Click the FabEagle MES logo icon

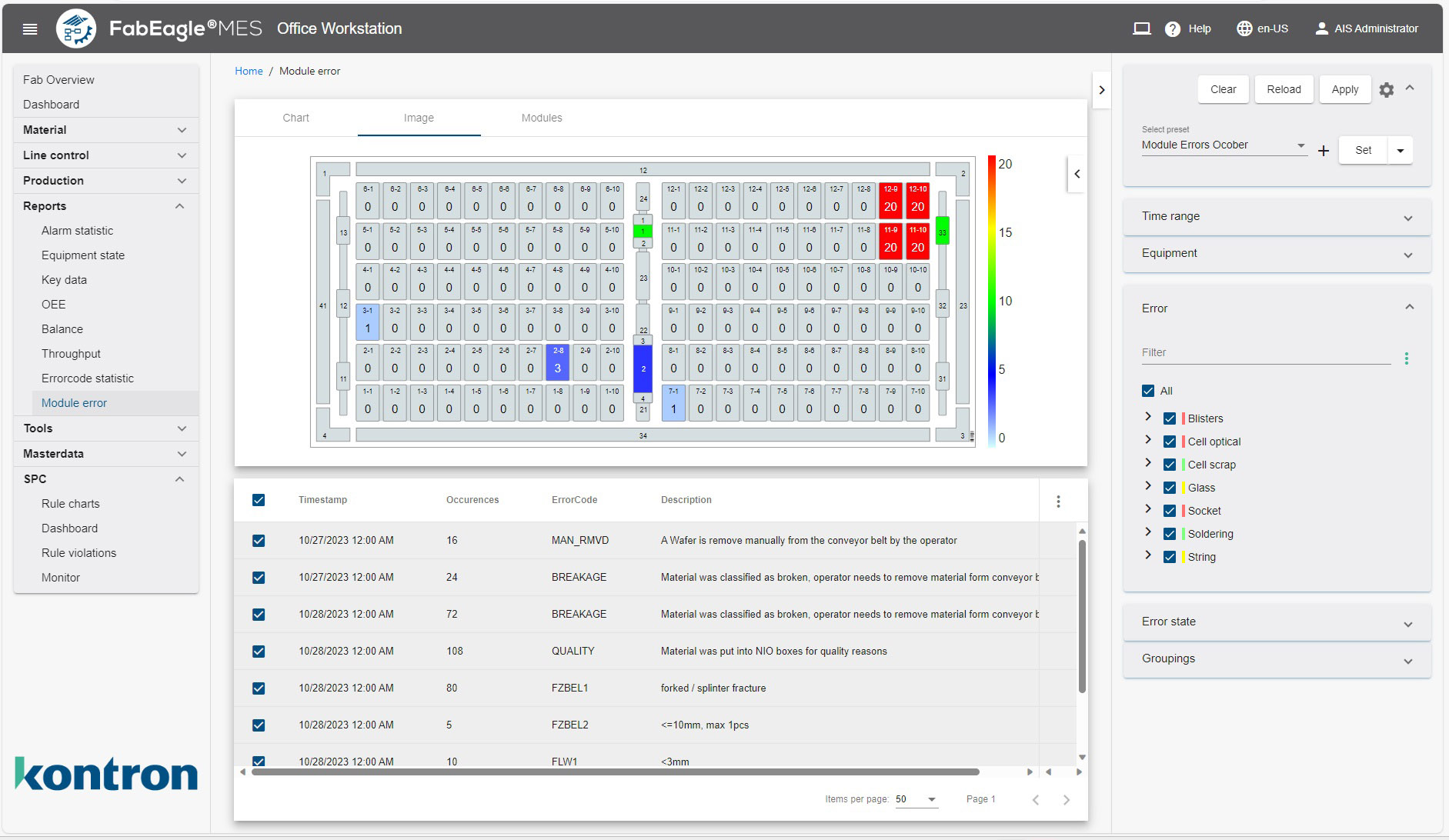tap(76, 29)
